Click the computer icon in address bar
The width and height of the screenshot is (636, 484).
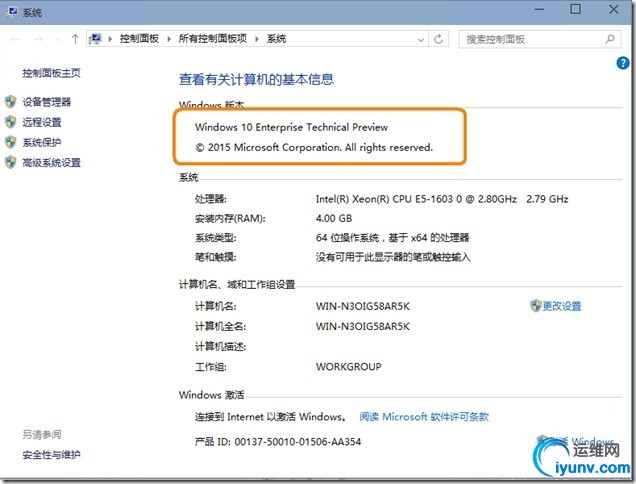[96, 39]
